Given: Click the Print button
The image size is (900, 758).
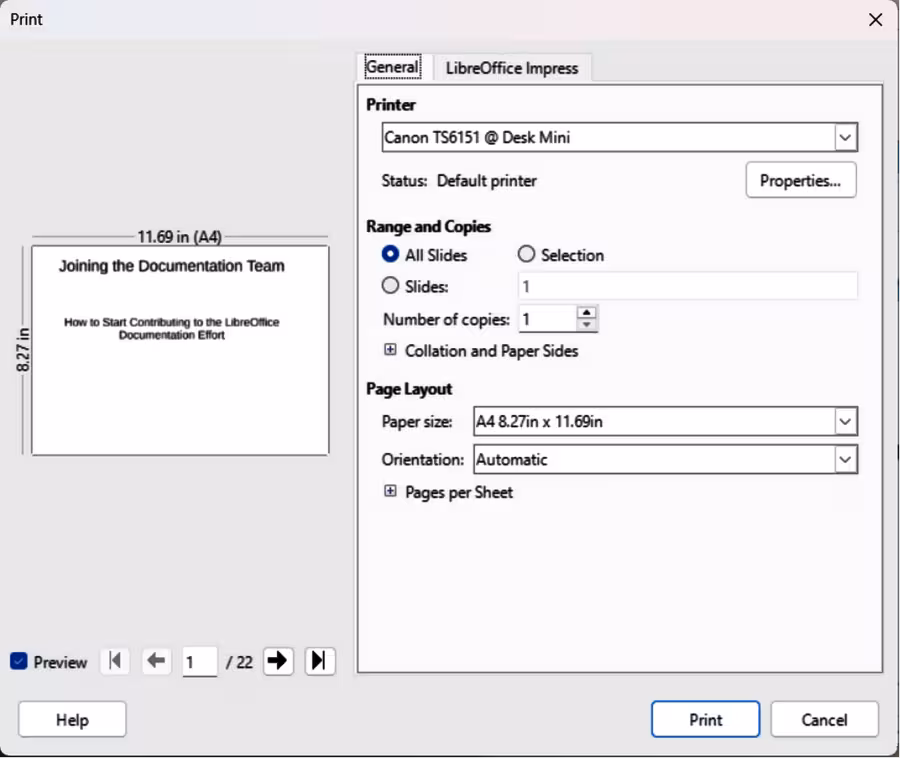Looking at the screenshot, I should coord(705,720).
